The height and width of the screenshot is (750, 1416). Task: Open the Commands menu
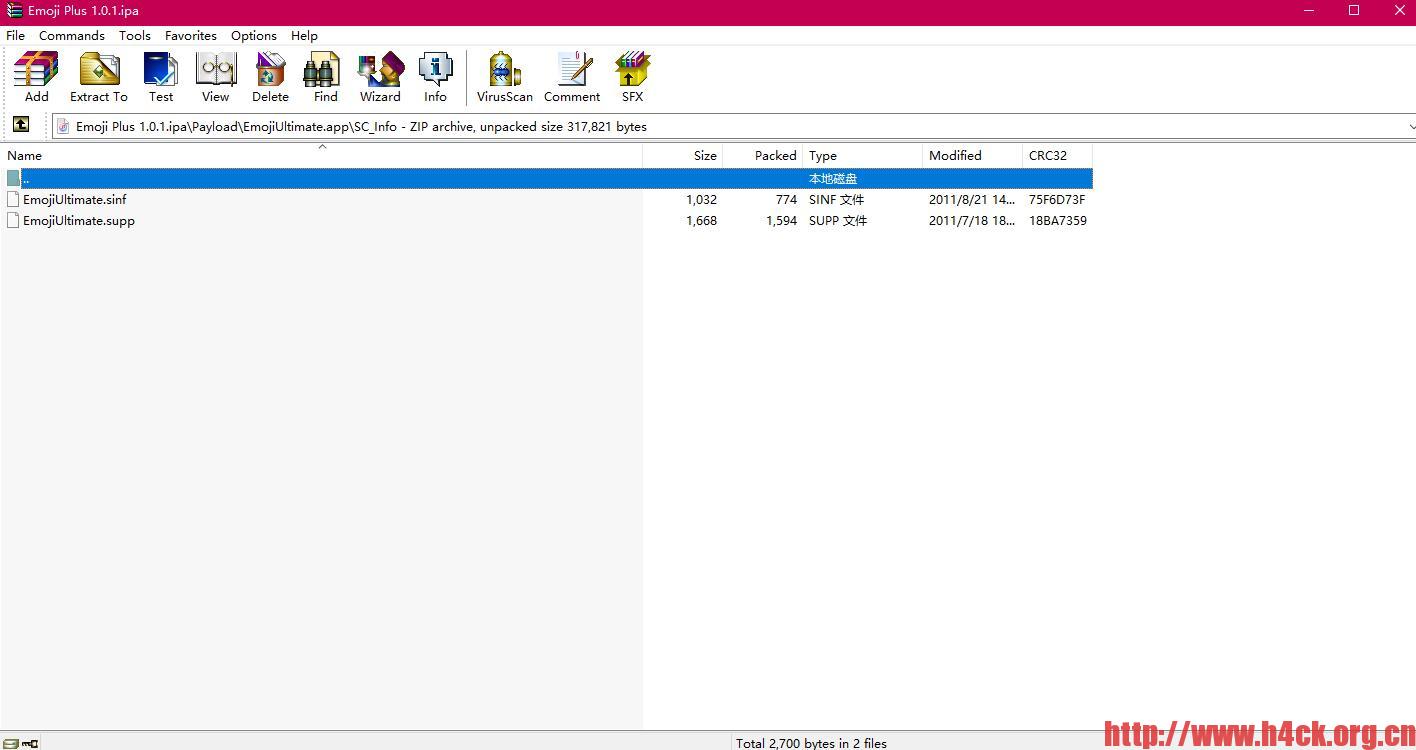click(71, 35)
